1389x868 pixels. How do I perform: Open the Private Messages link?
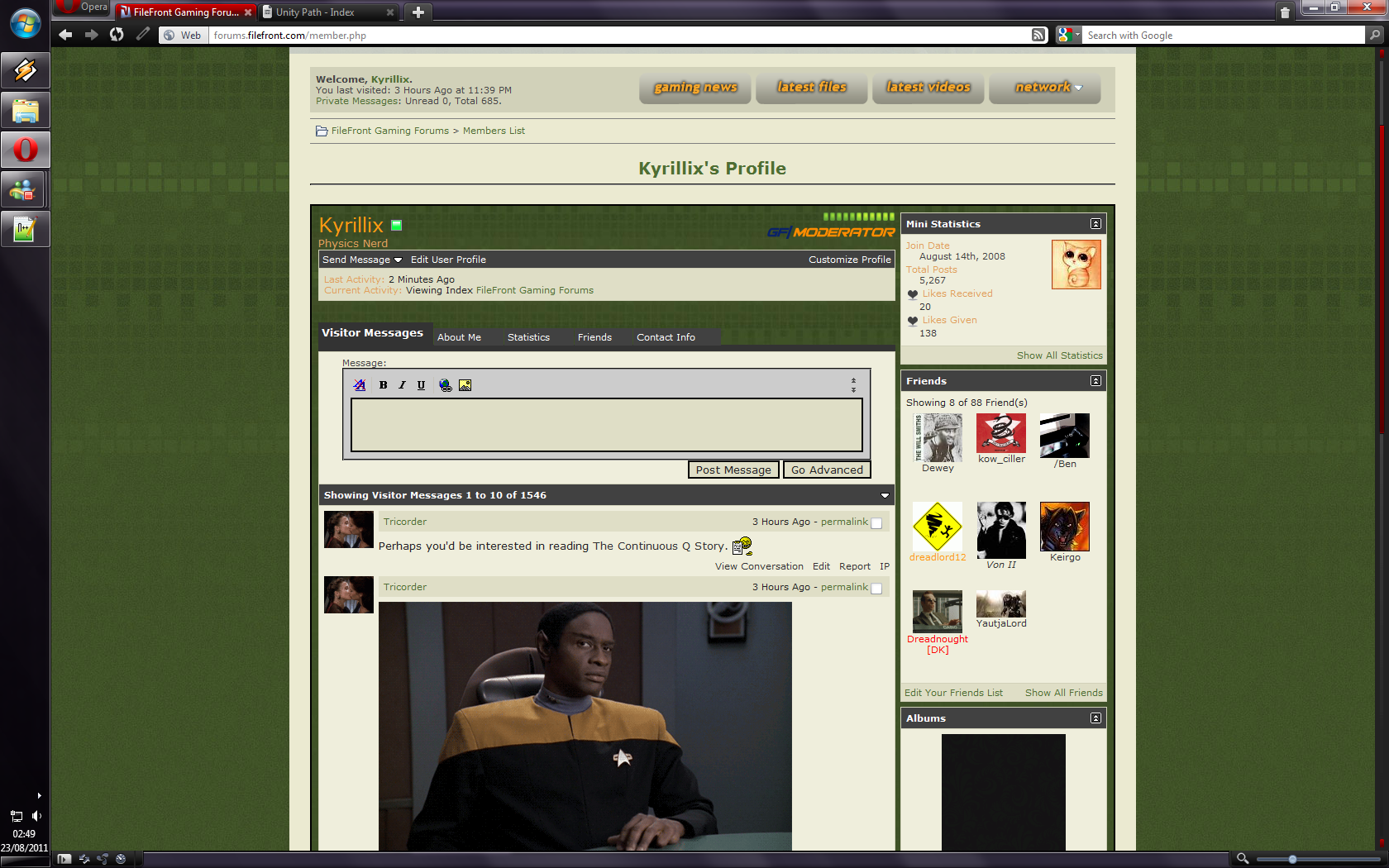357,101
